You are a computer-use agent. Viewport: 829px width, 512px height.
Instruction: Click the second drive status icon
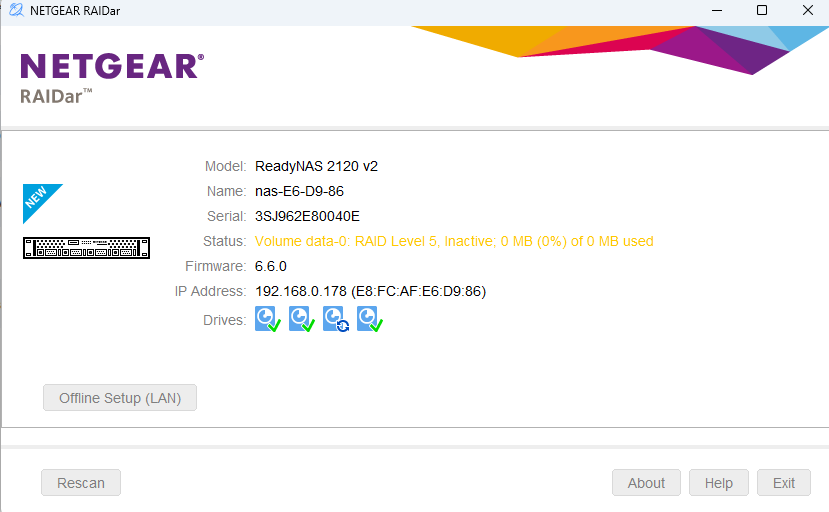click(301, 319)
